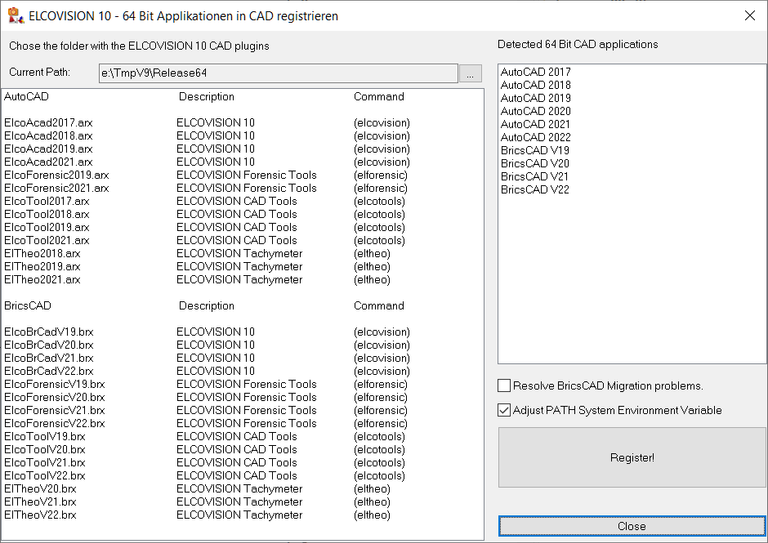The image size is (768, 543).
Task: Click the Current Path input field
Action: 278,73
